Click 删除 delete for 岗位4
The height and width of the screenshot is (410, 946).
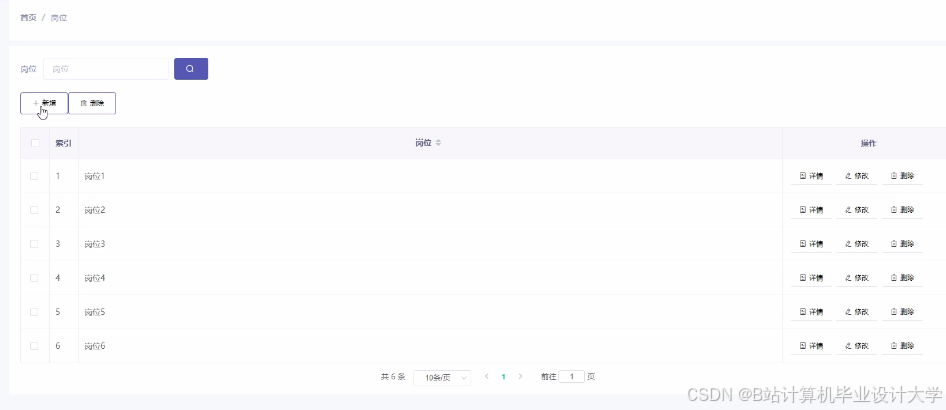click(903, 278)
